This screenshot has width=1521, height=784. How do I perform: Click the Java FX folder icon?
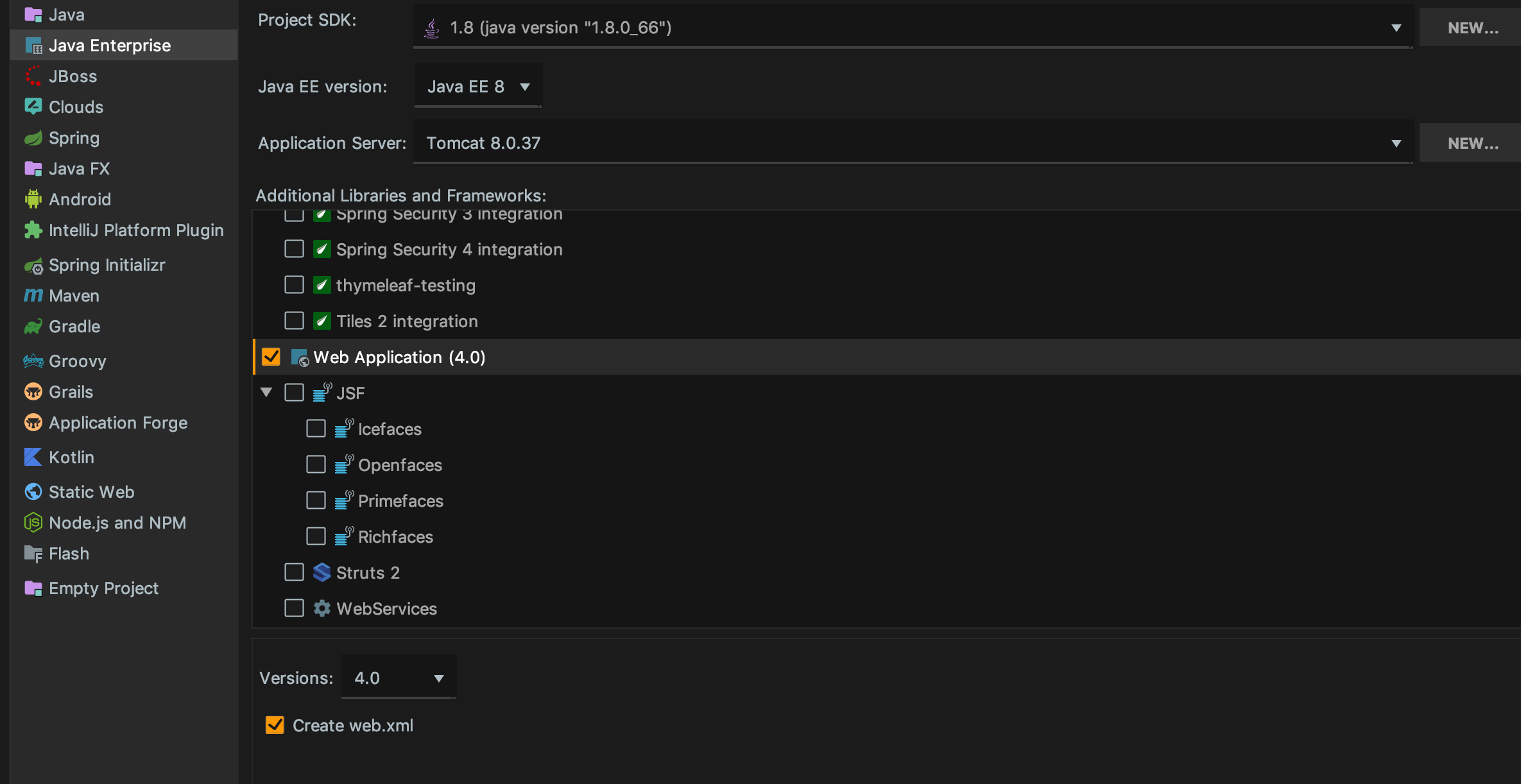(x=33, y=169)
